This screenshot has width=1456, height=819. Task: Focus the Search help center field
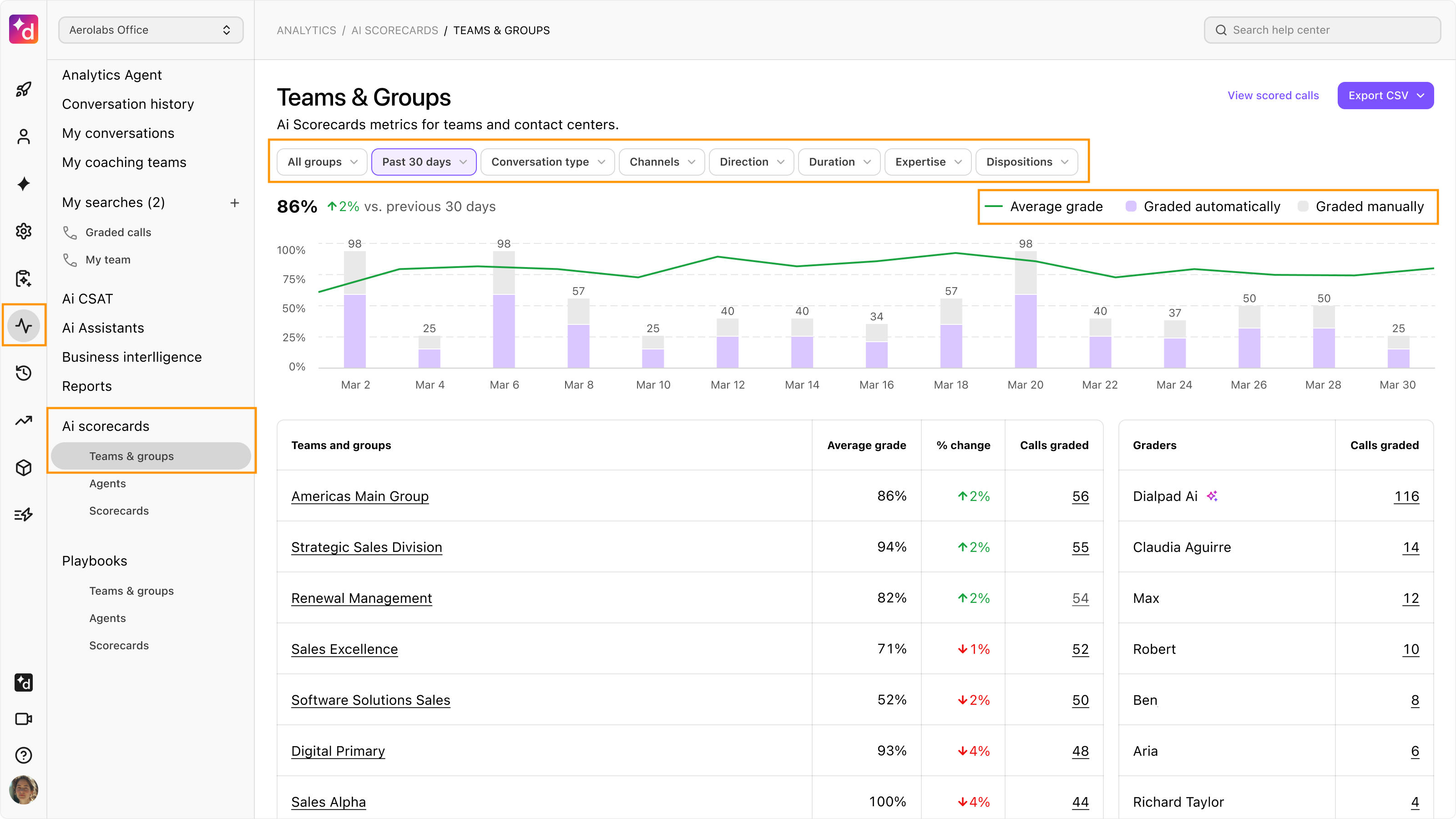[x=1322, y=30]
